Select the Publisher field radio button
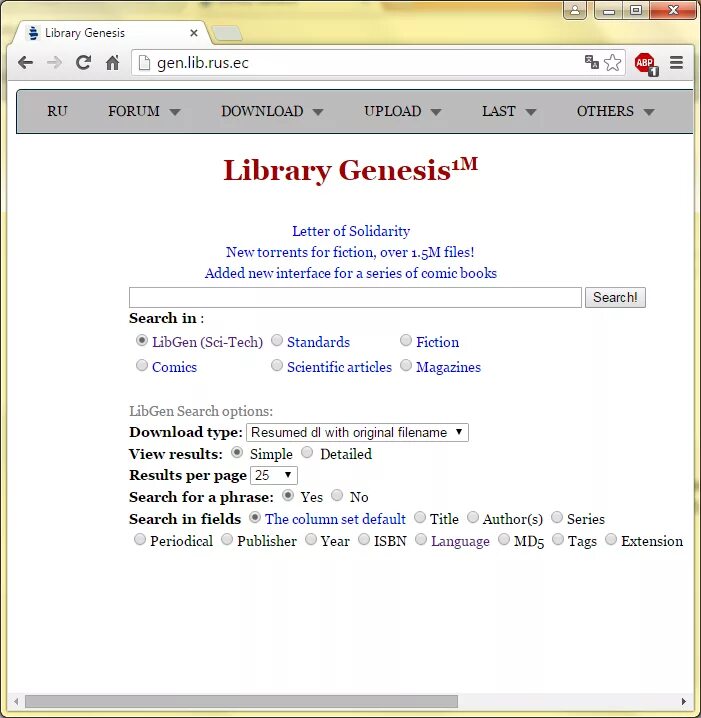701x718 pixels. [227, 539]
